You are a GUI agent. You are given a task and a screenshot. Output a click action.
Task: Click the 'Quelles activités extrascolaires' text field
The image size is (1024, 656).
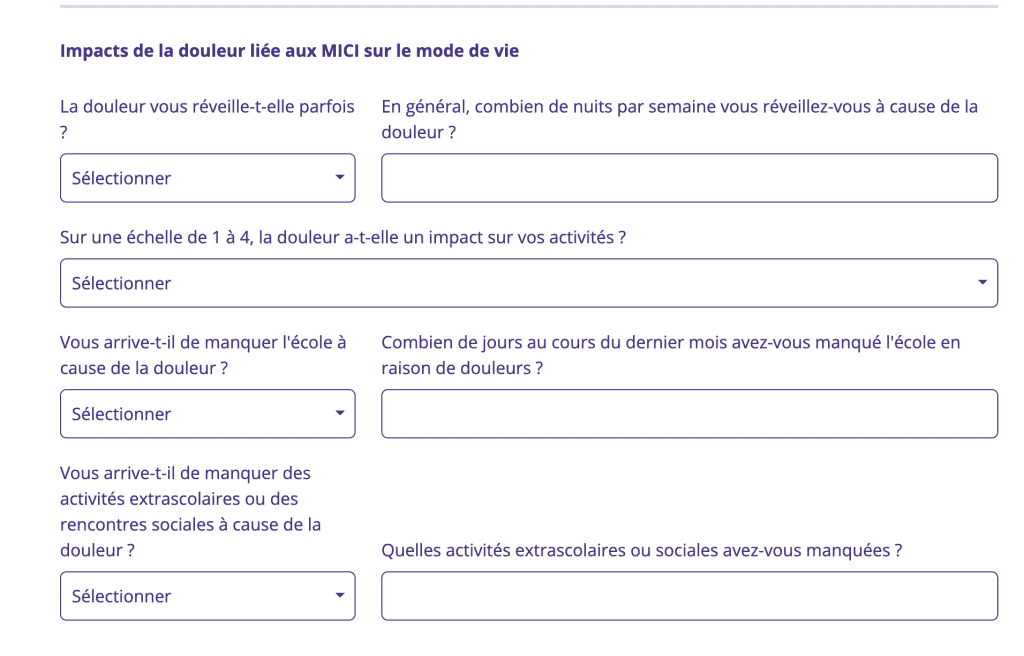tap(690, 596)
